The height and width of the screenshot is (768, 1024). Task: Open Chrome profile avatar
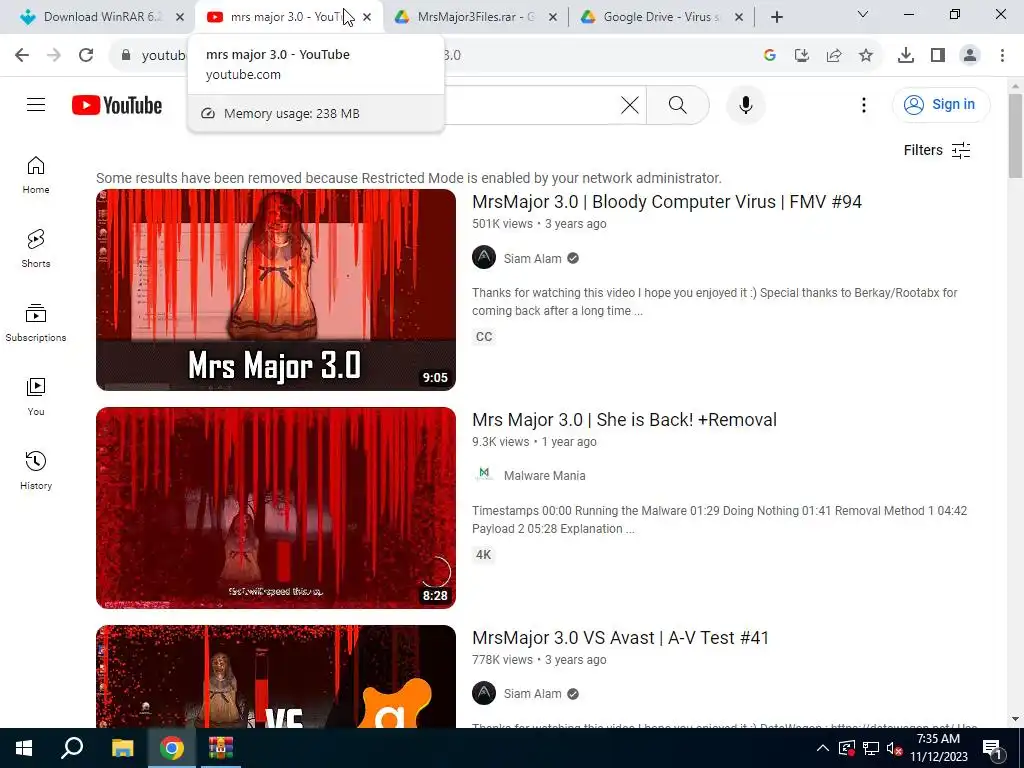coord(970,56)
